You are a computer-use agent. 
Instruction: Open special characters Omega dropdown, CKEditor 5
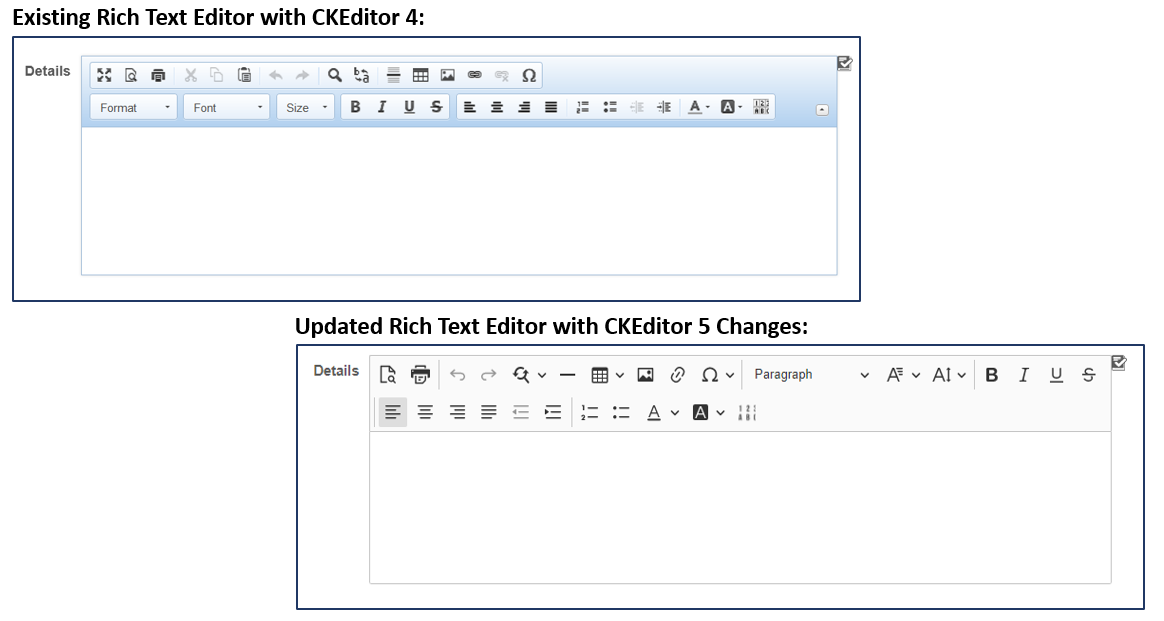(x=717, y=375)
